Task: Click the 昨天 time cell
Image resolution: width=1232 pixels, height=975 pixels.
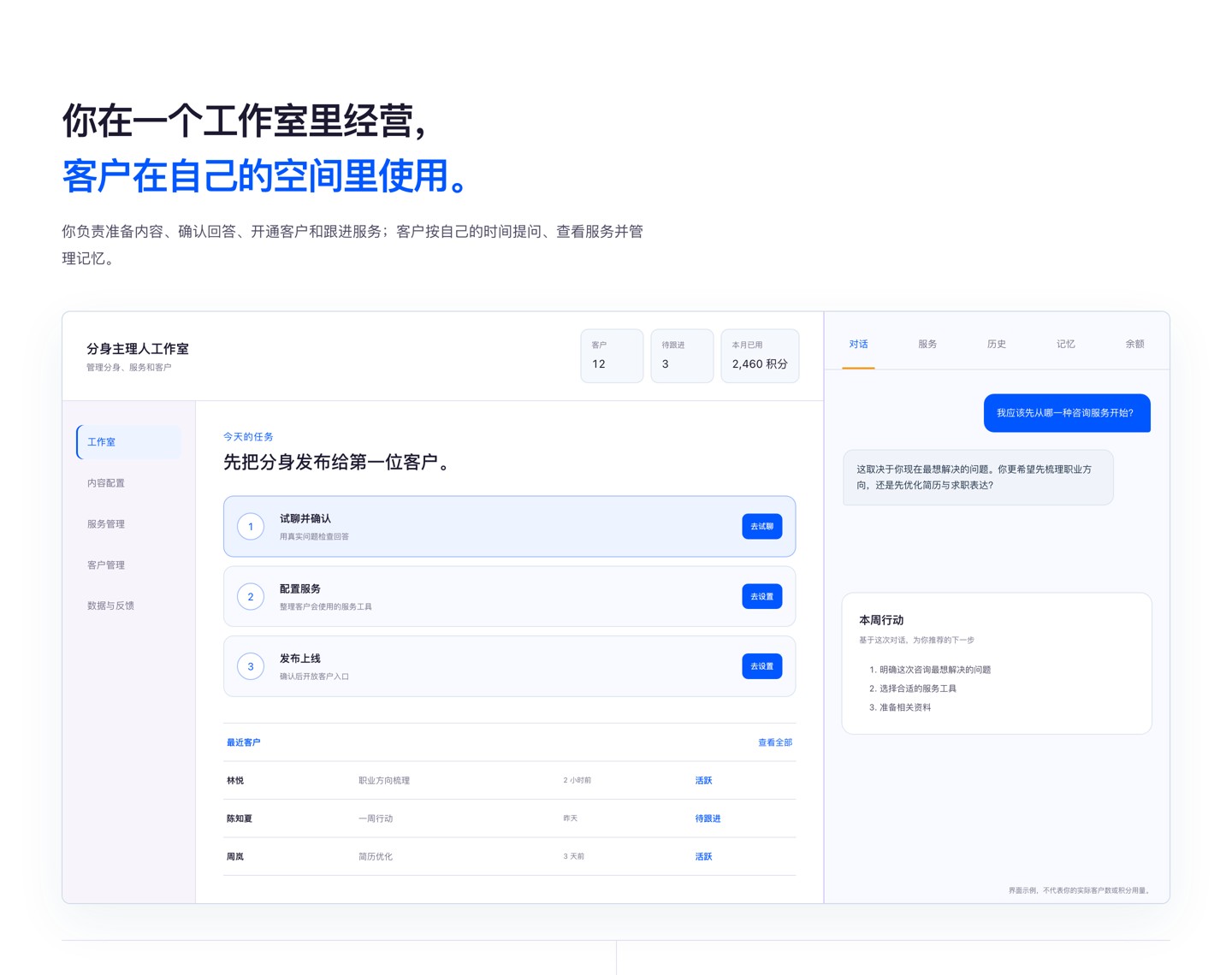Action: (571, 818)
